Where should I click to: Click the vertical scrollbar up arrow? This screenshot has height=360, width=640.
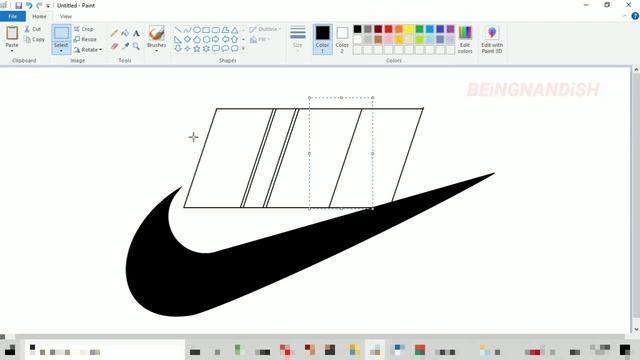pos(636,70)
